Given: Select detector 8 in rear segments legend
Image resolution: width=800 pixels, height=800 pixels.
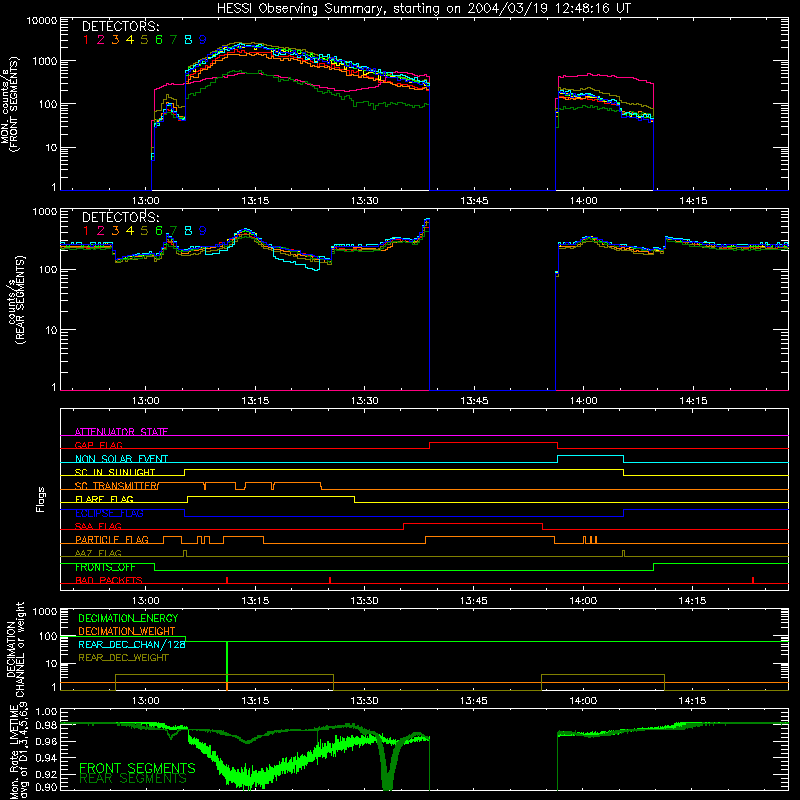Looking at the screenshot, I should pos(188,231).
